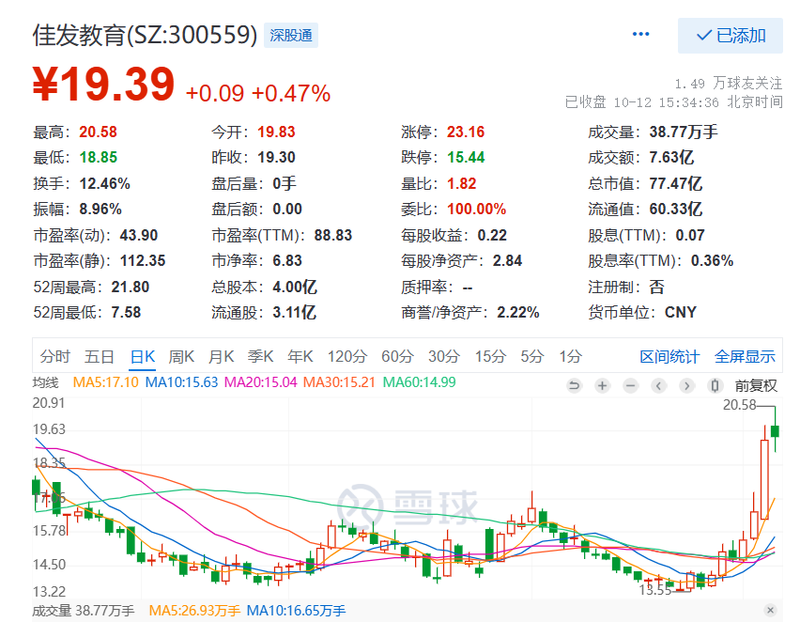Select the 60分 interval tab

tap(397, 356)
